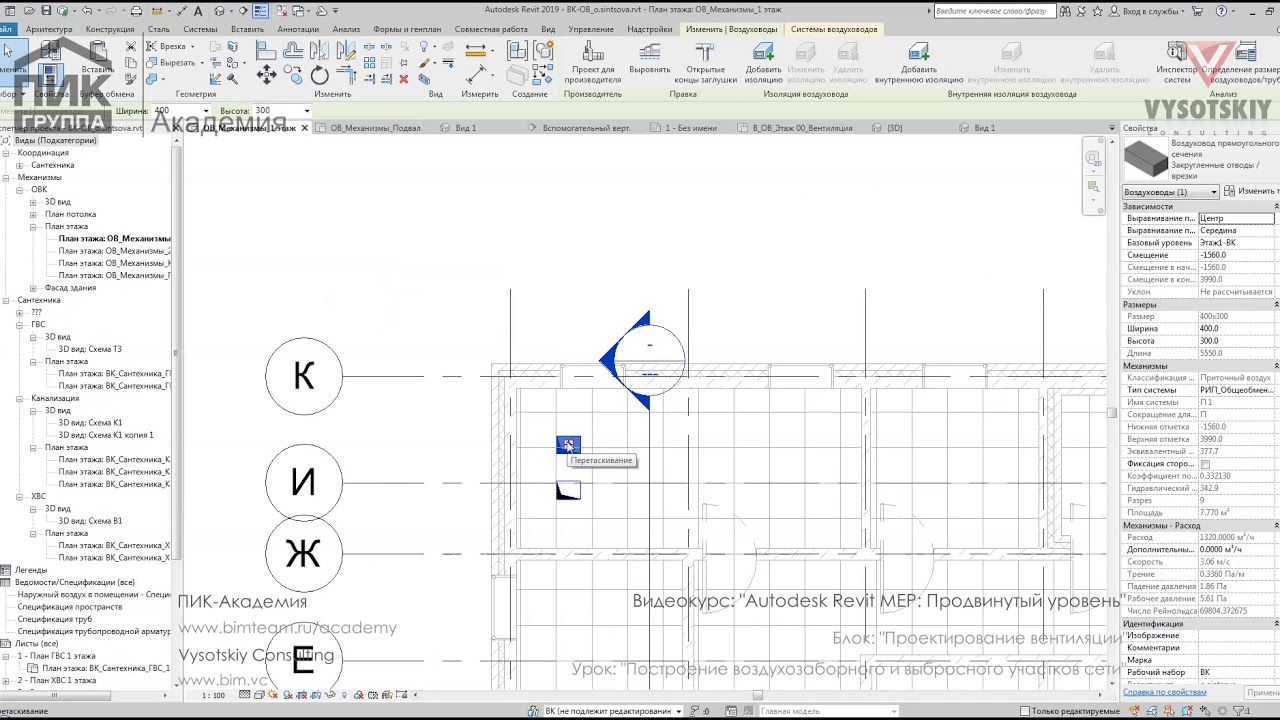The image size is (1280, 720).
Task: Open the Аннотации ribbon tab
Action: pyautogui.click(x=298, y=29)
